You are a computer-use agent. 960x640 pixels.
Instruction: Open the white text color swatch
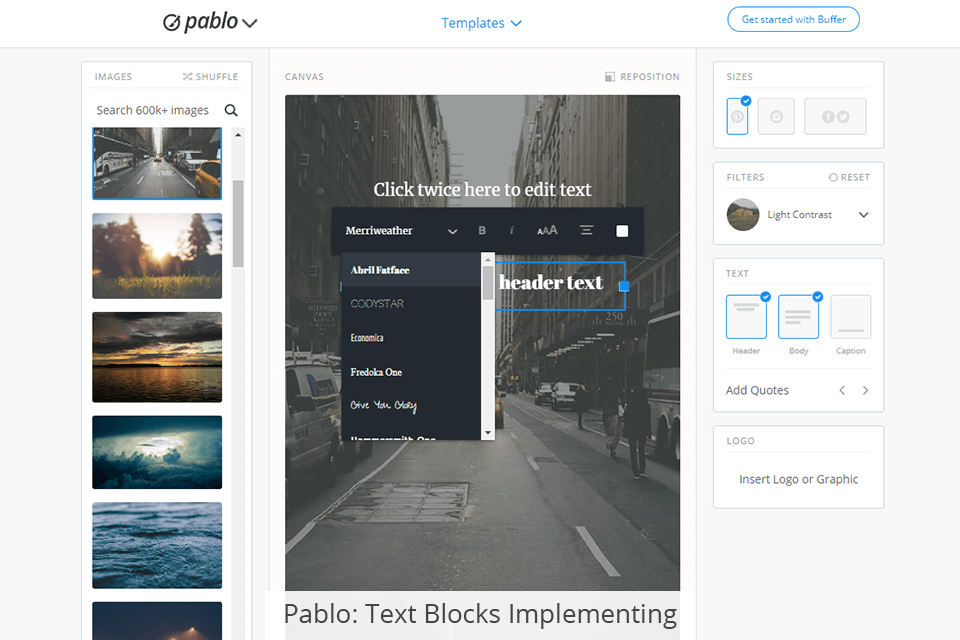622,231
